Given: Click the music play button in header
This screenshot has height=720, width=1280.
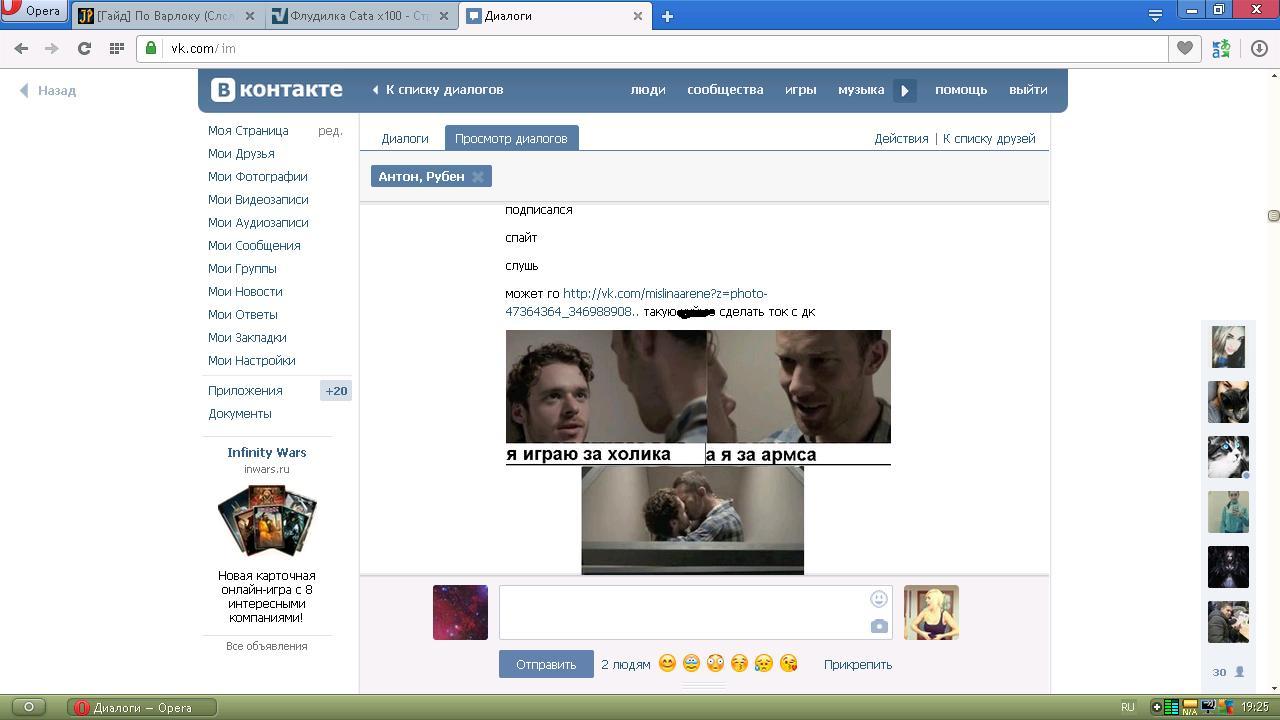Looking at the screenshot, I should point(905,90).
